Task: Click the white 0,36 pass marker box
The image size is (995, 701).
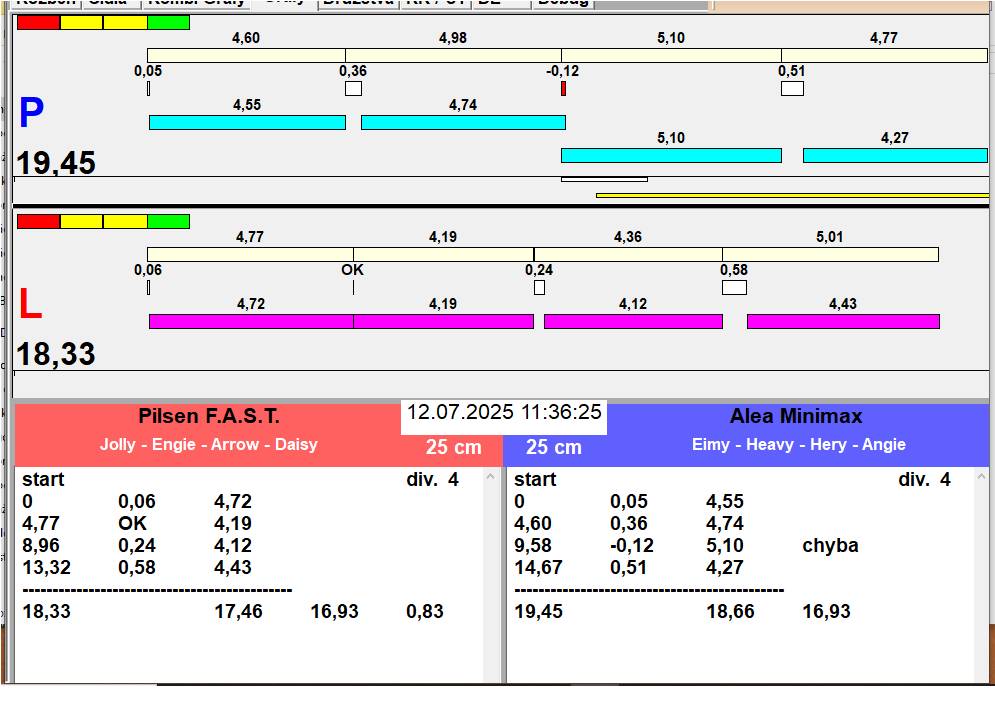Action: [353, 89]
